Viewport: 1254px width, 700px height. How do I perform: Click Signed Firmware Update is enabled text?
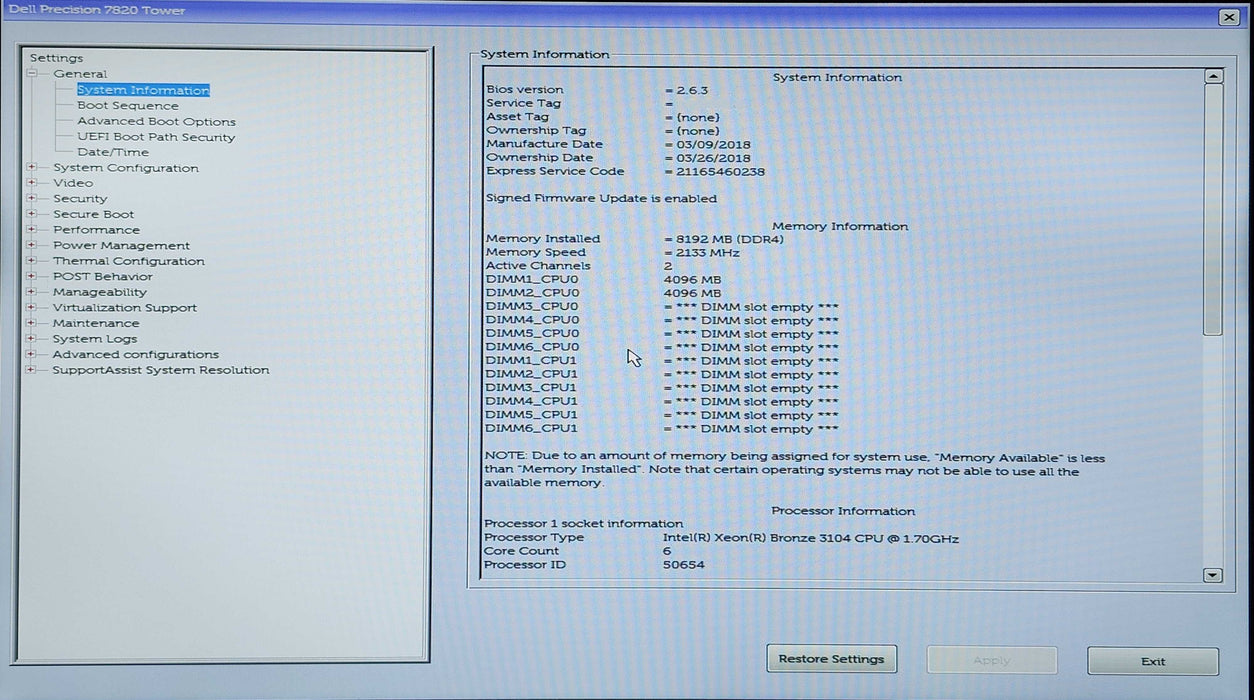[x=601, y=198]
